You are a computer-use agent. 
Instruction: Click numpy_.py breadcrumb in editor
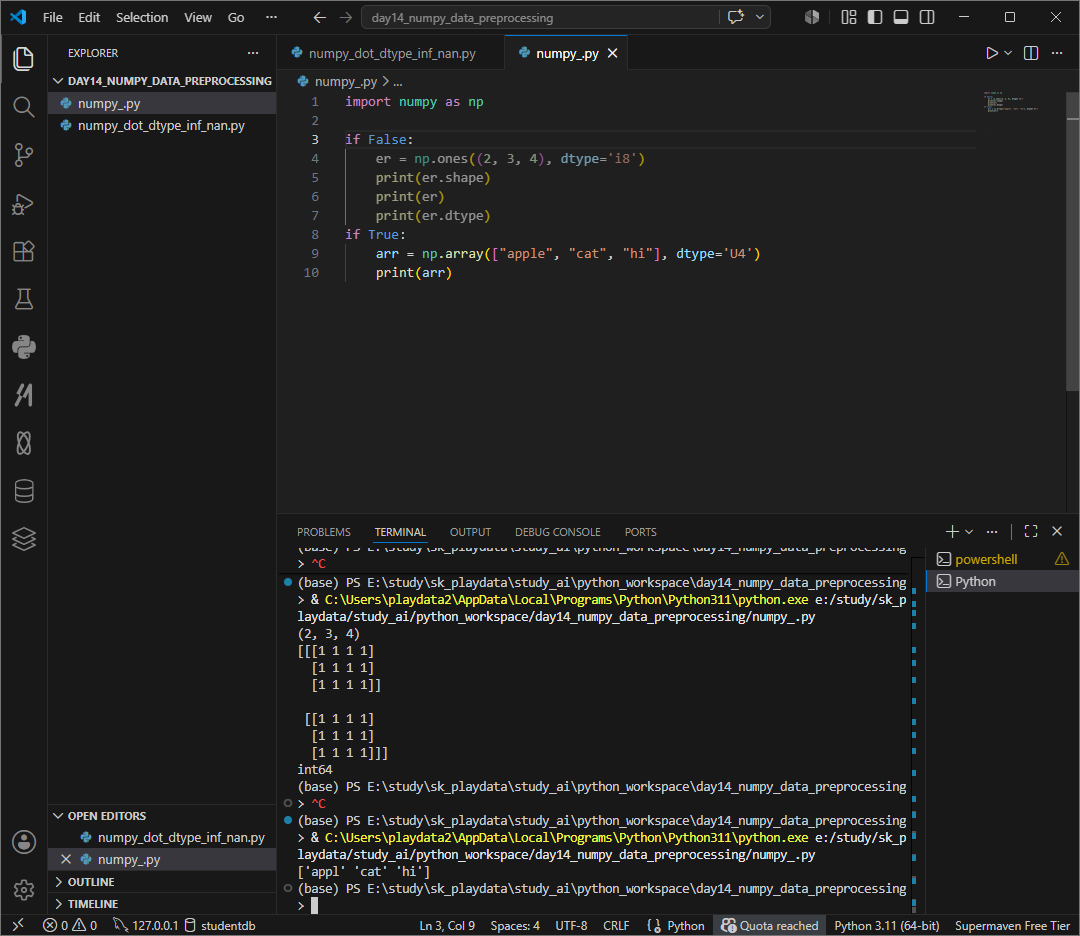345,81
